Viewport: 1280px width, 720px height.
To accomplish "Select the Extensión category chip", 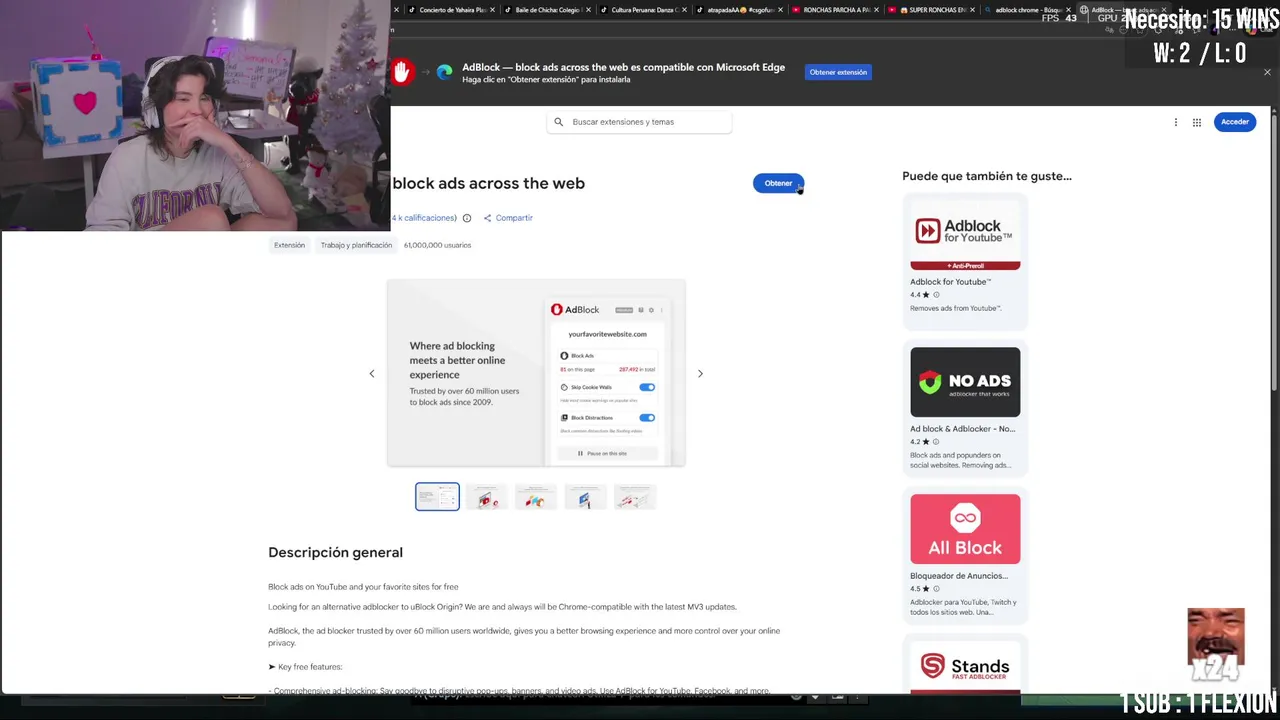I will 289,245.
